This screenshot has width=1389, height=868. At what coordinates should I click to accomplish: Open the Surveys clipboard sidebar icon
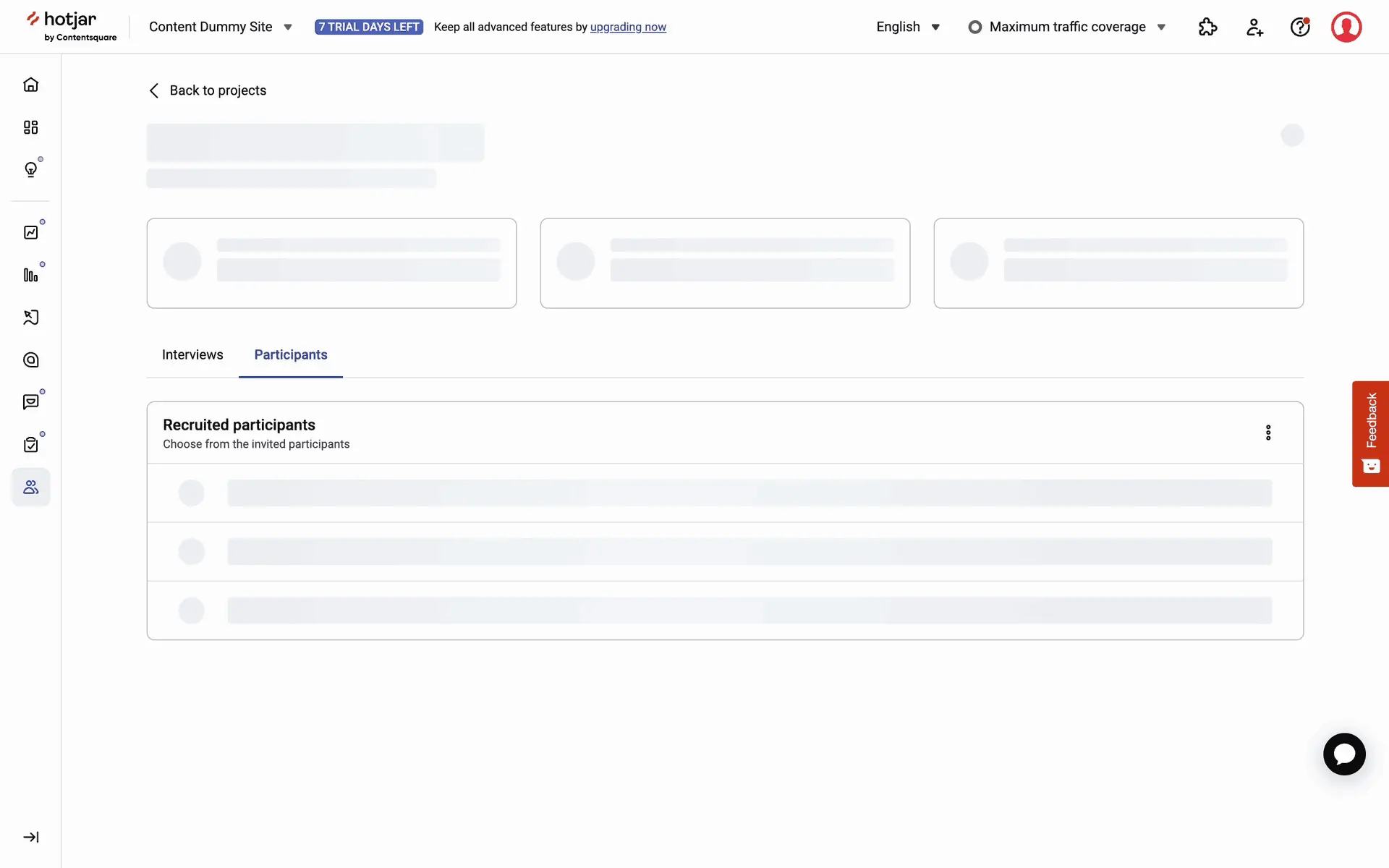(30, 444)
